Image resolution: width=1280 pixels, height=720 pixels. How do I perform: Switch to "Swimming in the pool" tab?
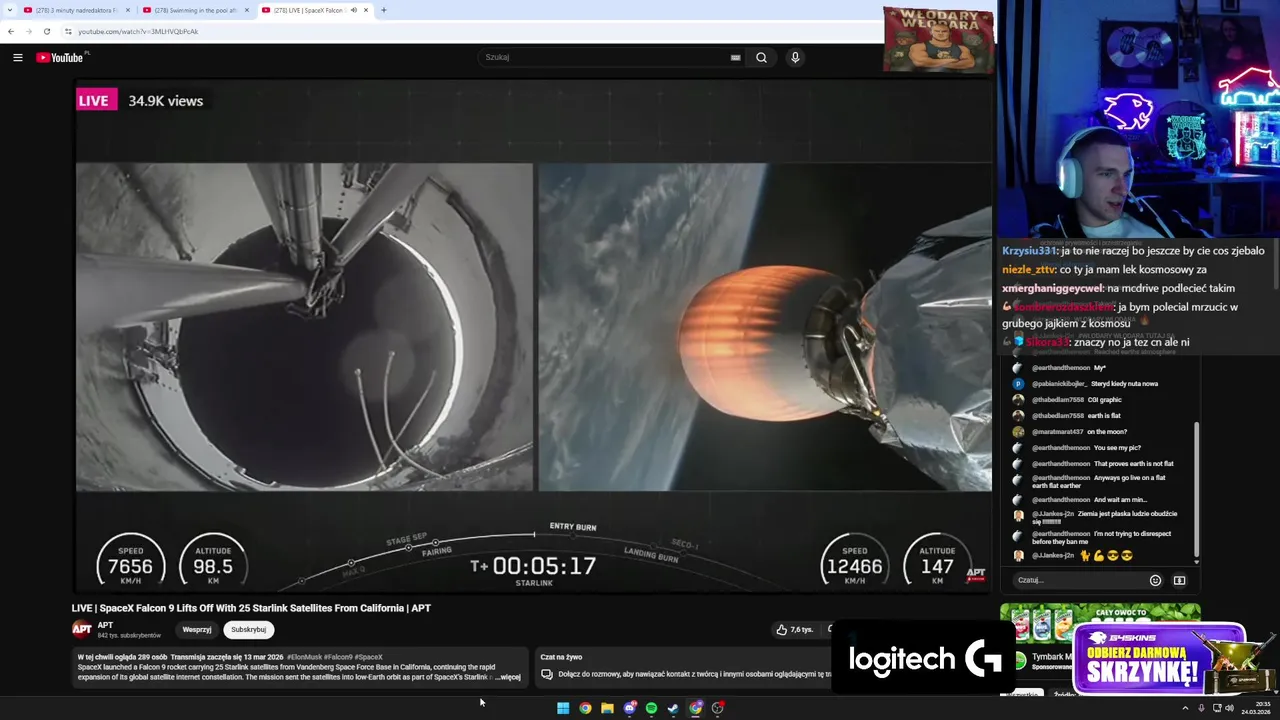click(195, 10)
